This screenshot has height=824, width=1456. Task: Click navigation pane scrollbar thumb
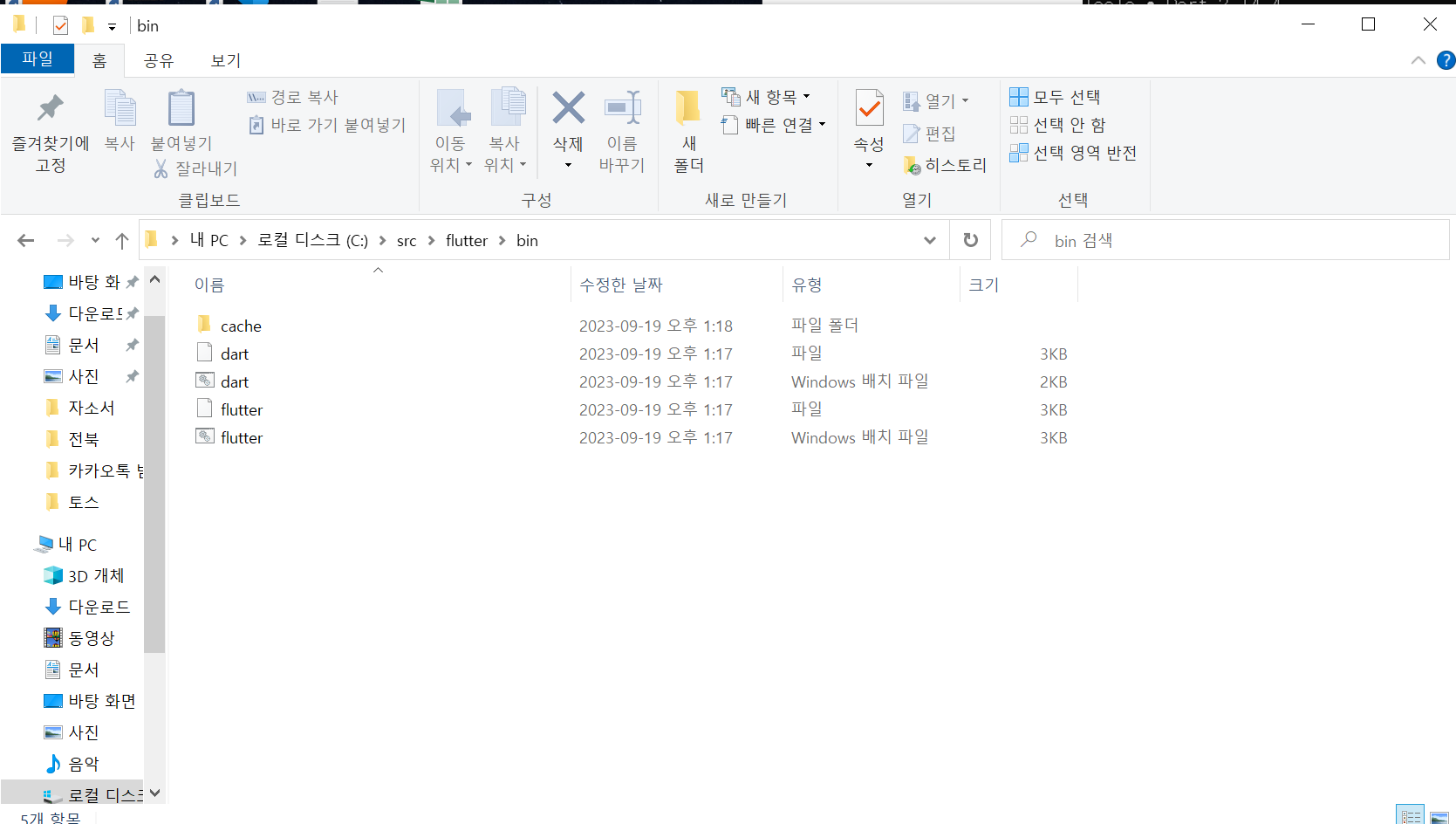154,484
